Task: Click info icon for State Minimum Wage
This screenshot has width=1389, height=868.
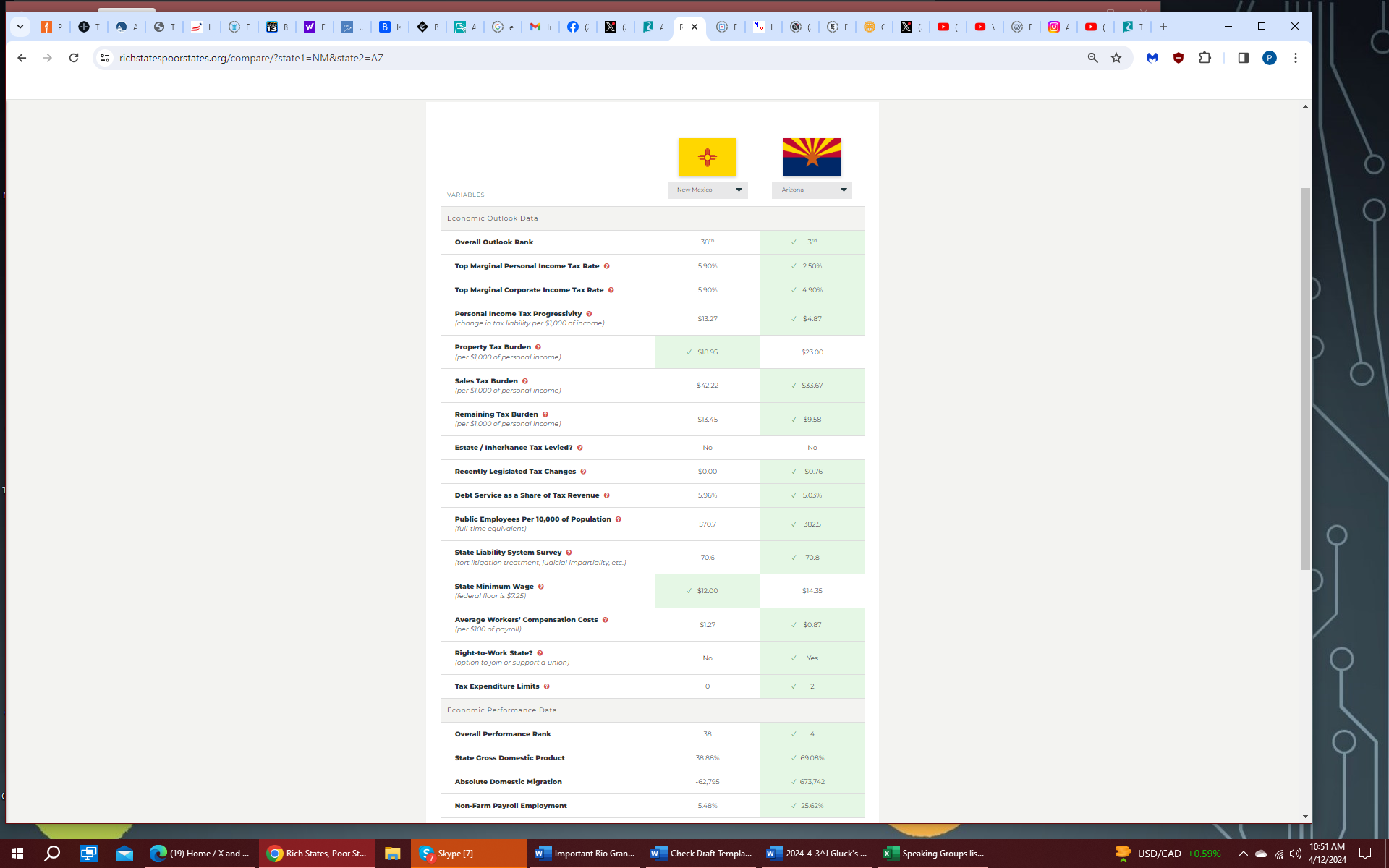Action: tap(540, 587)
